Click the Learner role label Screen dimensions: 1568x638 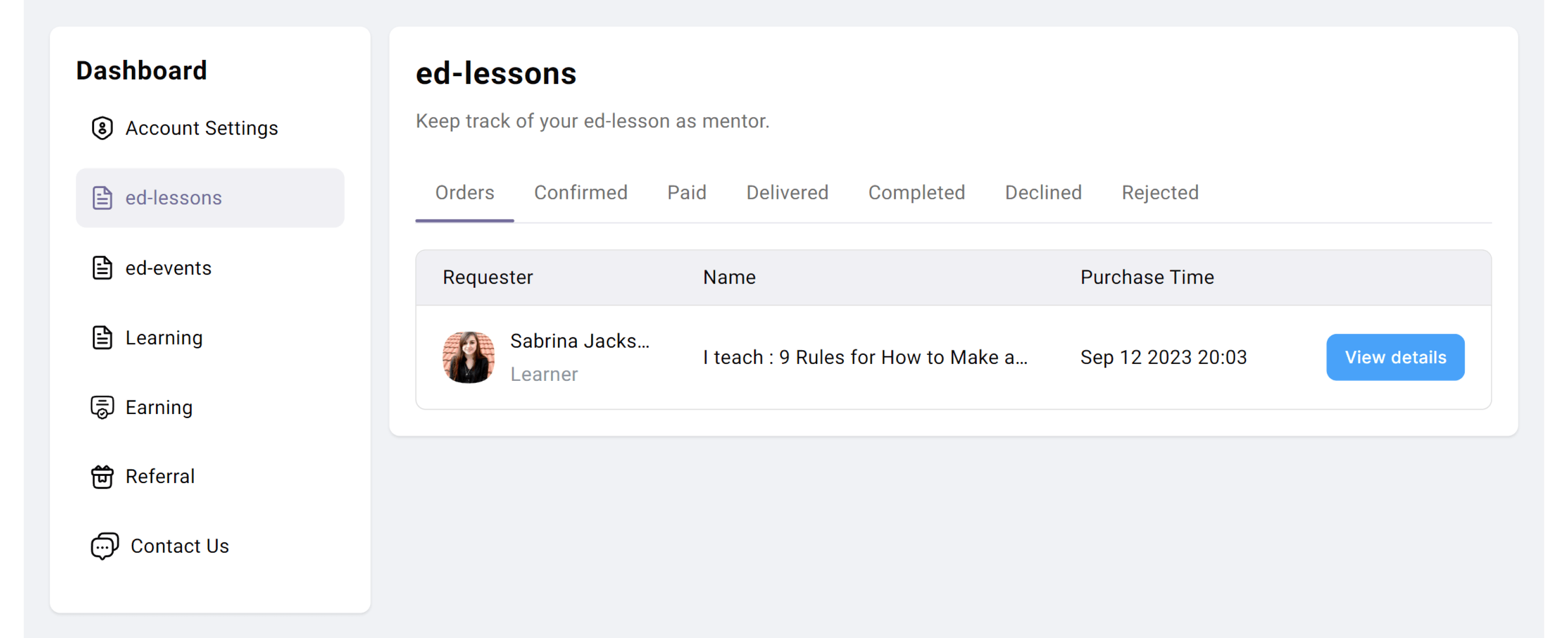544,374
